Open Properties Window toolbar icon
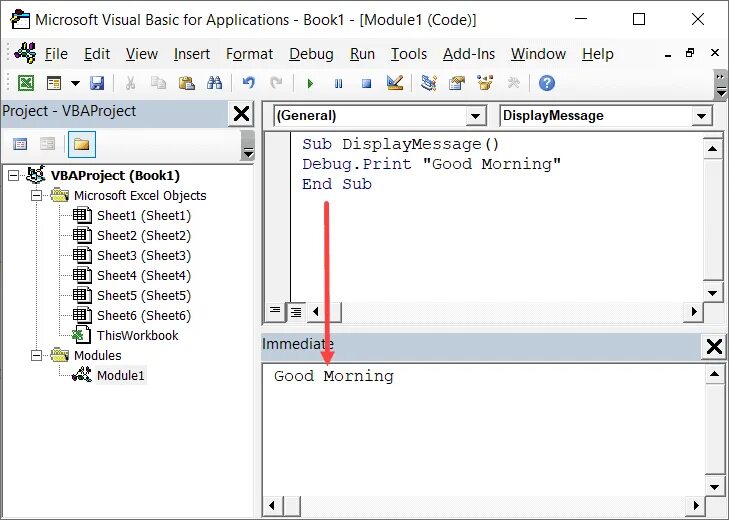This screenshot has height=520, width=729. (x=457, y=83)
